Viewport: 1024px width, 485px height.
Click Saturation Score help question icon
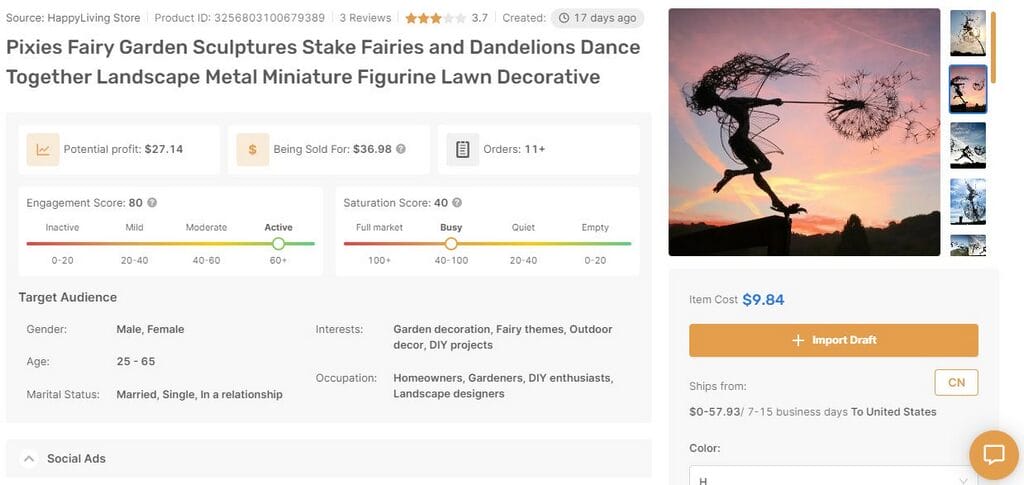pyautogui.click(x=457, y=203)
